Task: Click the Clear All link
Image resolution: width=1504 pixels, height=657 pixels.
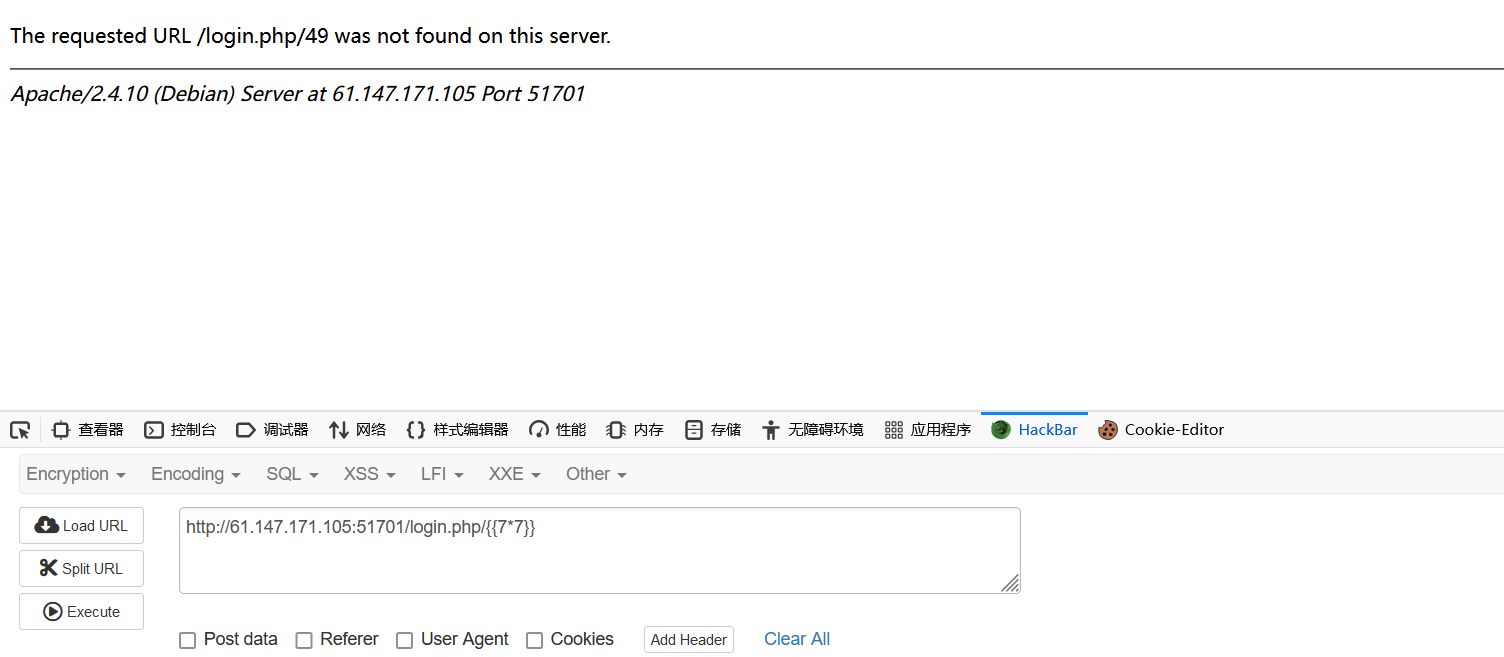Action: [797, 639]
